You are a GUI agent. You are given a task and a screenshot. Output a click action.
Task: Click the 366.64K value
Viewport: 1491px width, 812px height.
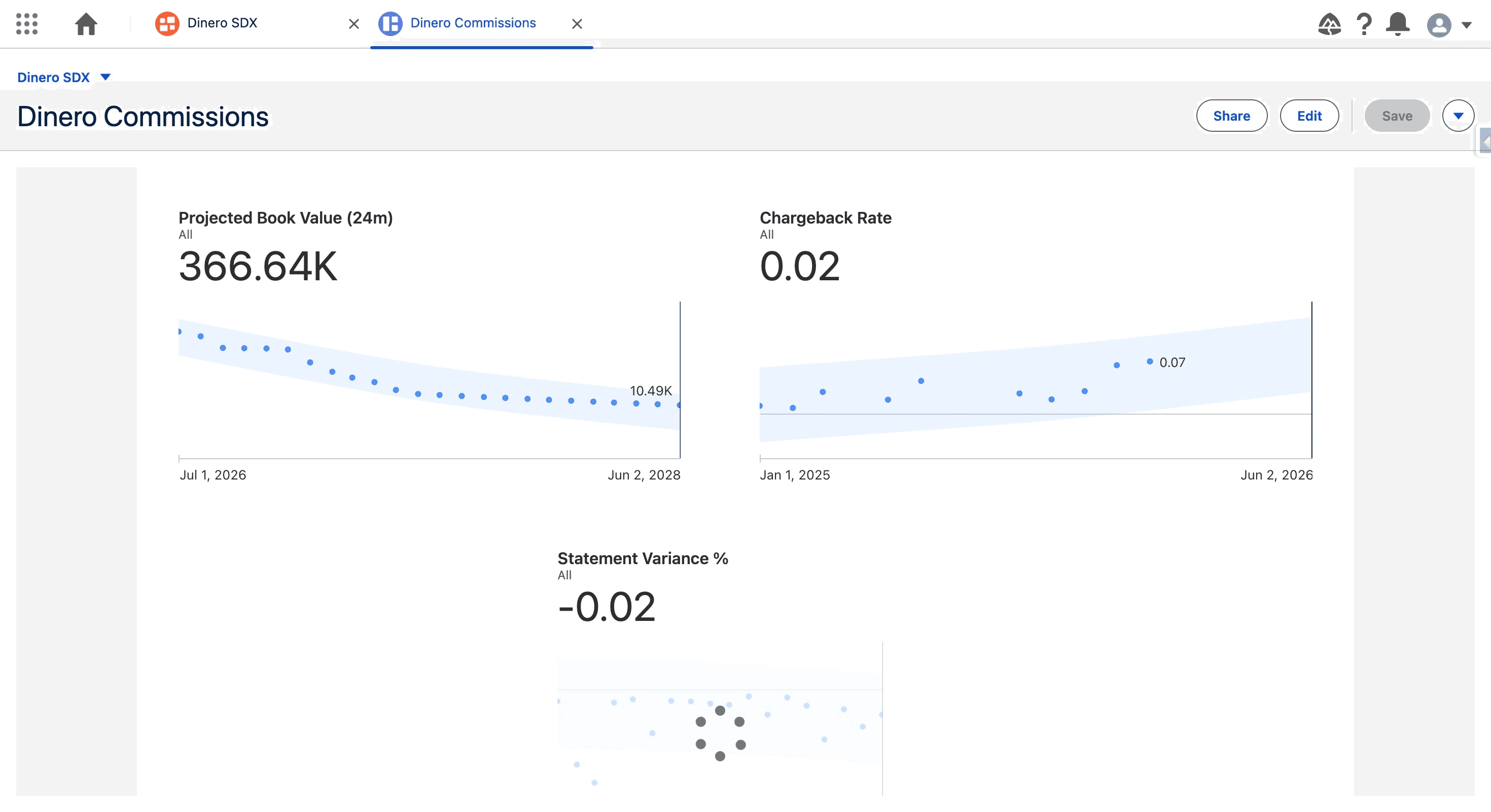click(x=258, y=267)
